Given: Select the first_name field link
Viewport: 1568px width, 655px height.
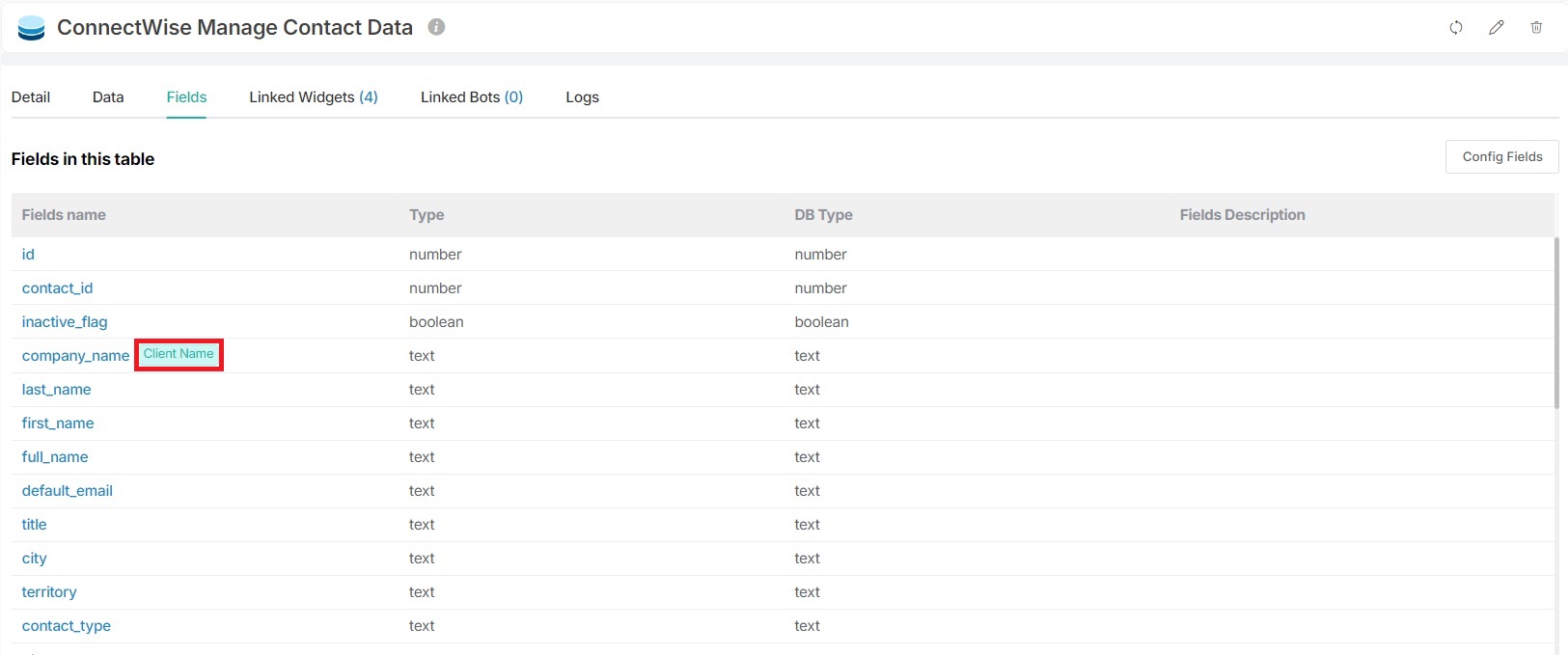Looking at the screenshot, I should coord(58,423).
